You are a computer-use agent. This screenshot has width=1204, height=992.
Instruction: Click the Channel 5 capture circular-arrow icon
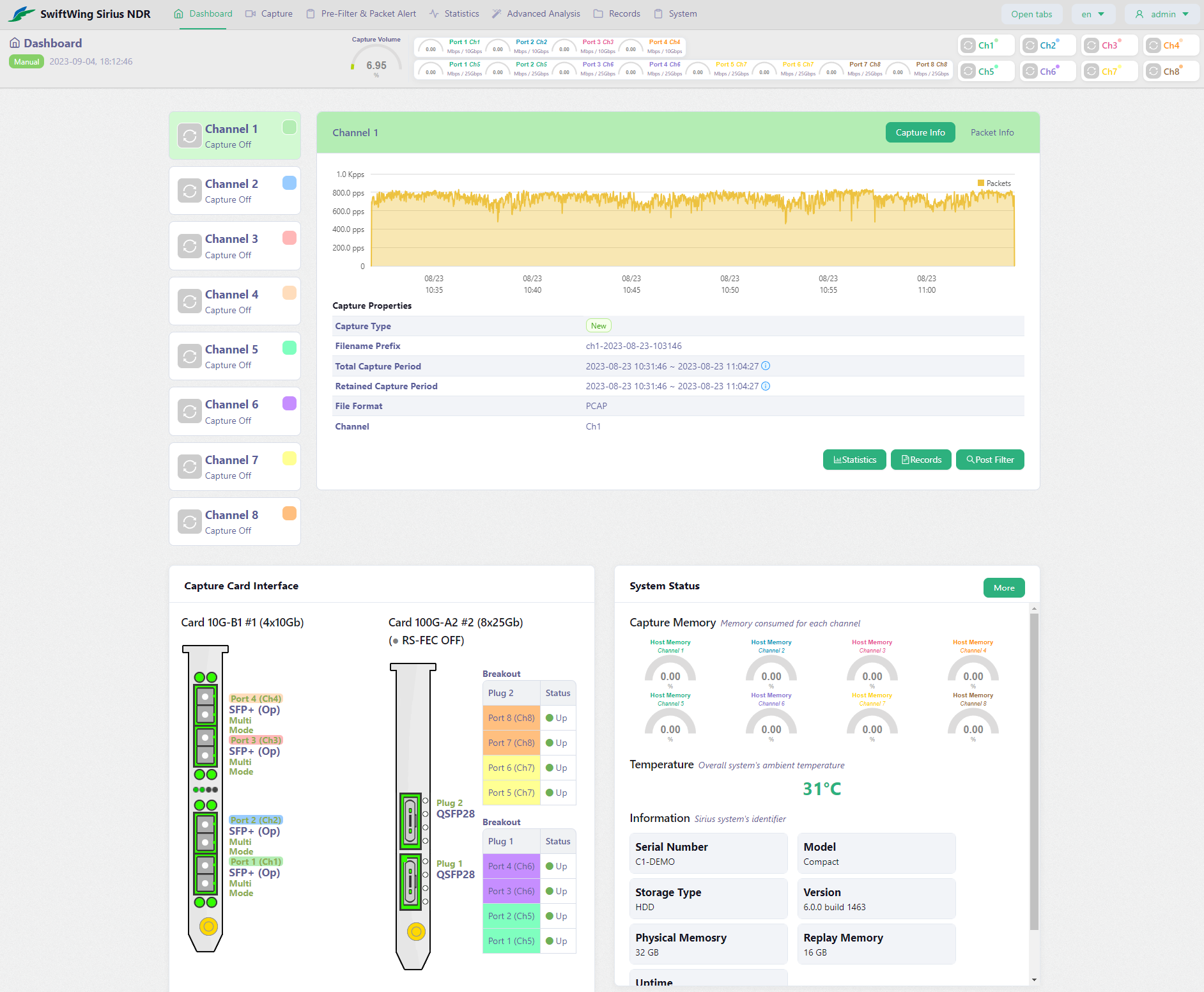tap(189, 357)
